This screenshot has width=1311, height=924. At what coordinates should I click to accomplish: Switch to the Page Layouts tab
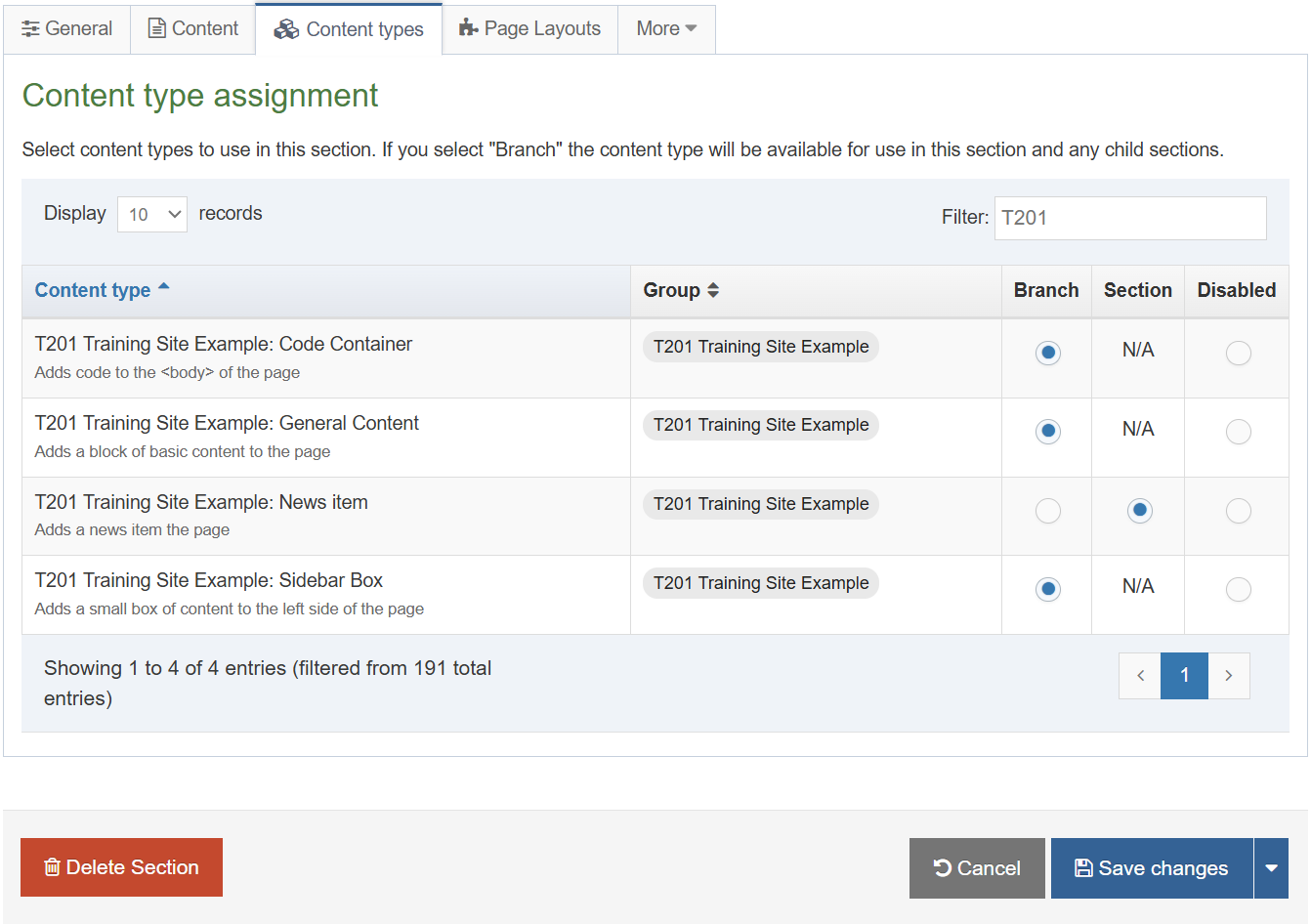coord(529,28)
